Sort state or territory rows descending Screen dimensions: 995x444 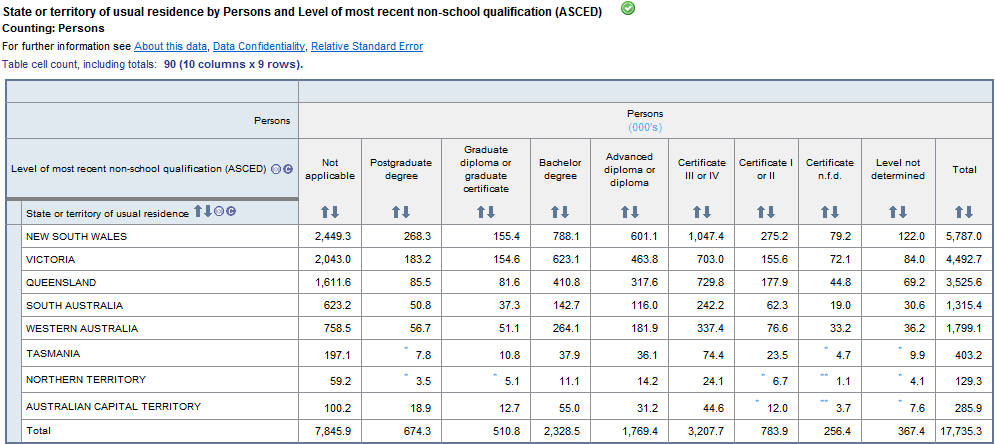pyautogui.click(x=208, y=211)
